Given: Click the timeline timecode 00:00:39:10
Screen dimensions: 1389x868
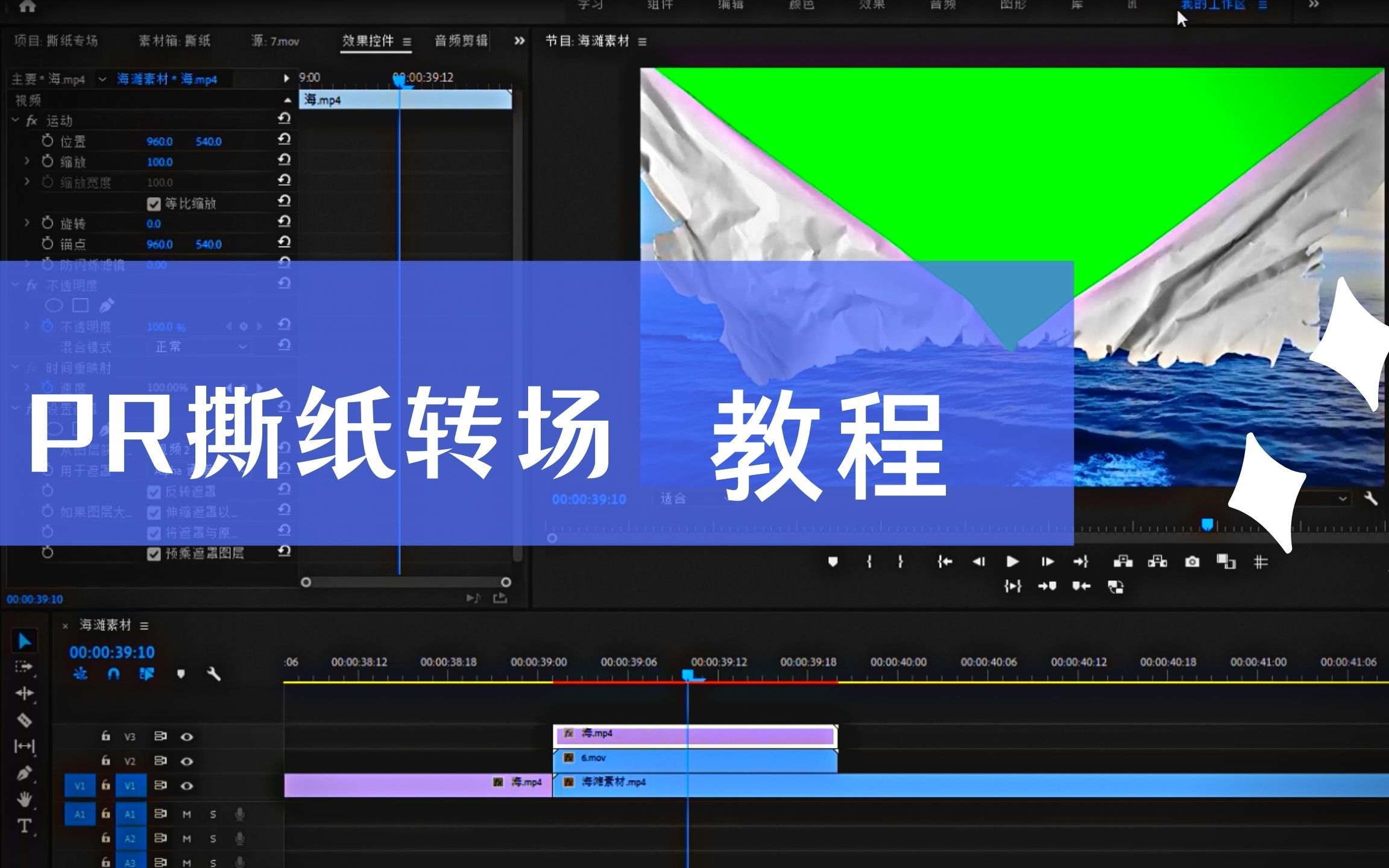Looking at the screenshot, I should point(112,652).
